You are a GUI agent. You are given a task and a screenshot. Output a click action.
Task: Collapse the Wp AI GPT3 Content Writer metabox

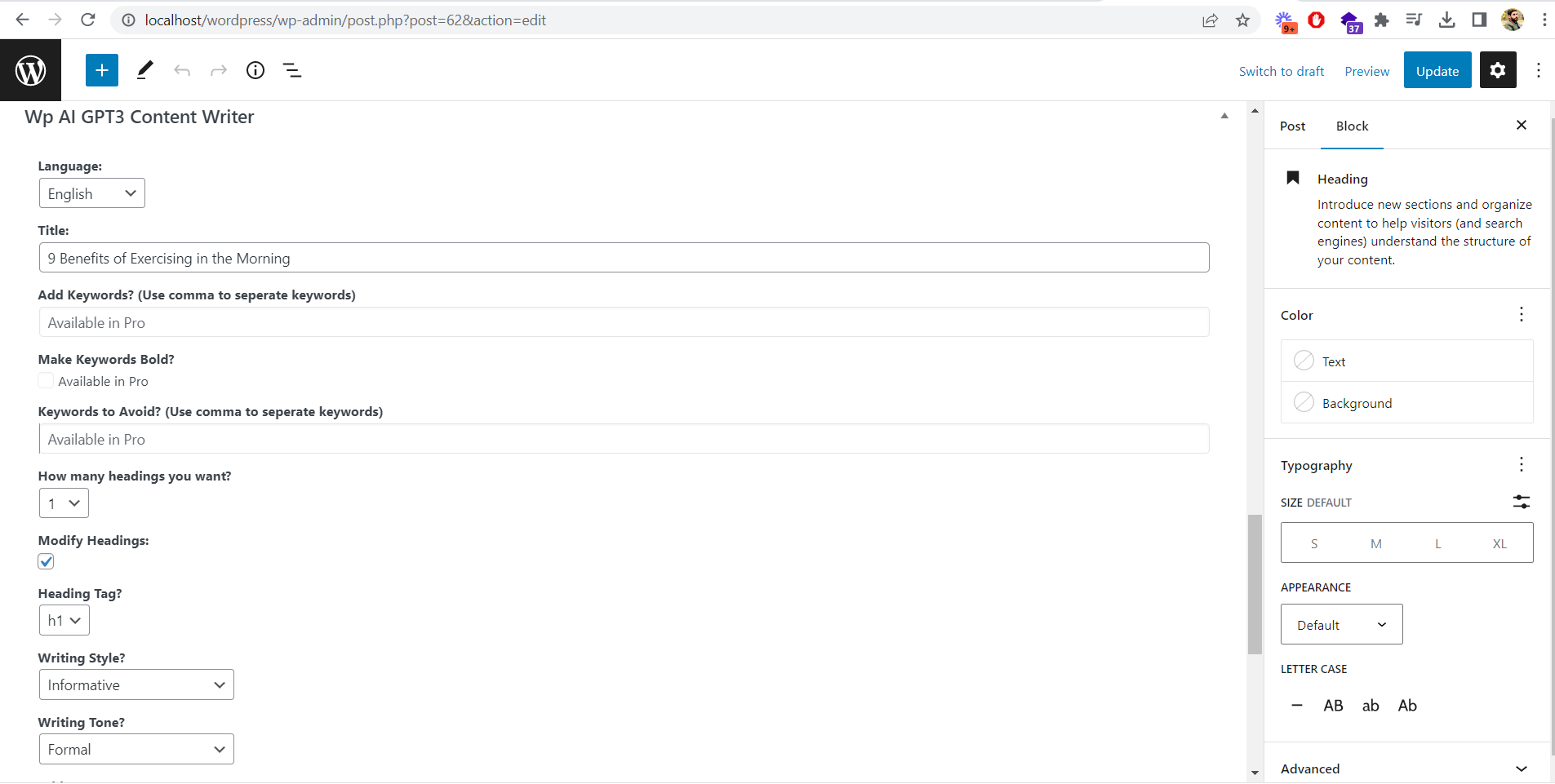tap(1224, 117)
